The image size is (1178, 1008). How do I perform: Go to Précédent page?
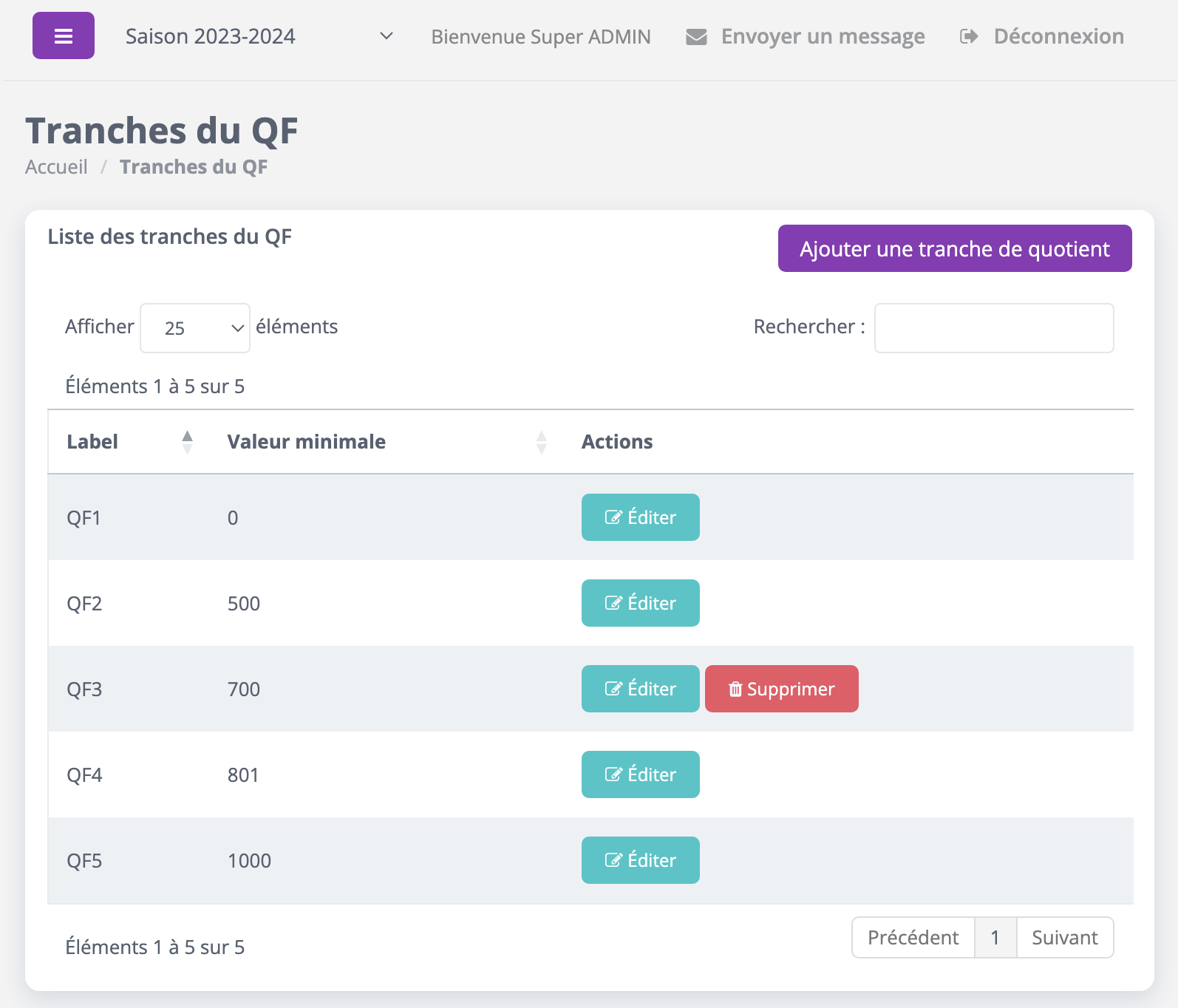(x=913, y=938)
